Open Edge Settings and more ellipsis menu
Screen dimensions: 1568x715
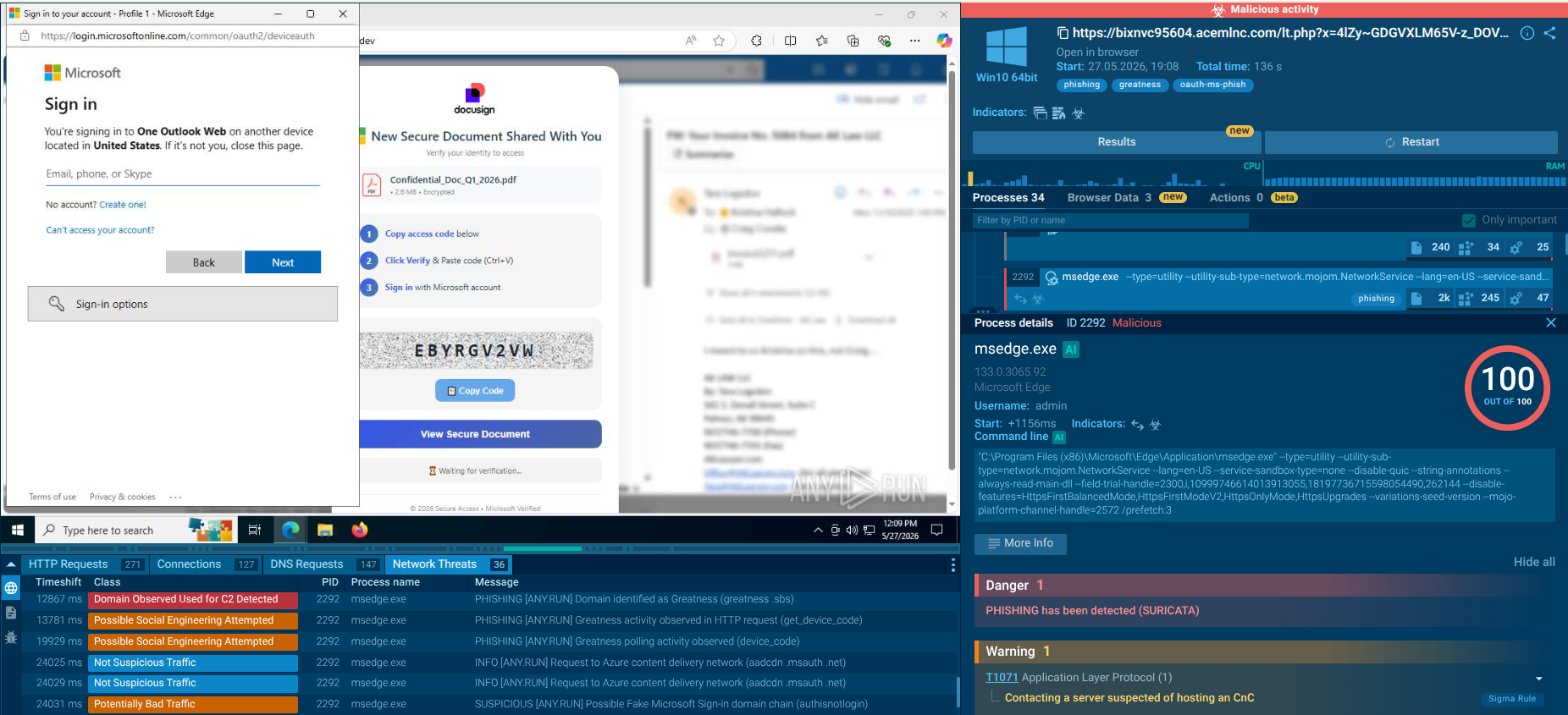pos(914,41)
